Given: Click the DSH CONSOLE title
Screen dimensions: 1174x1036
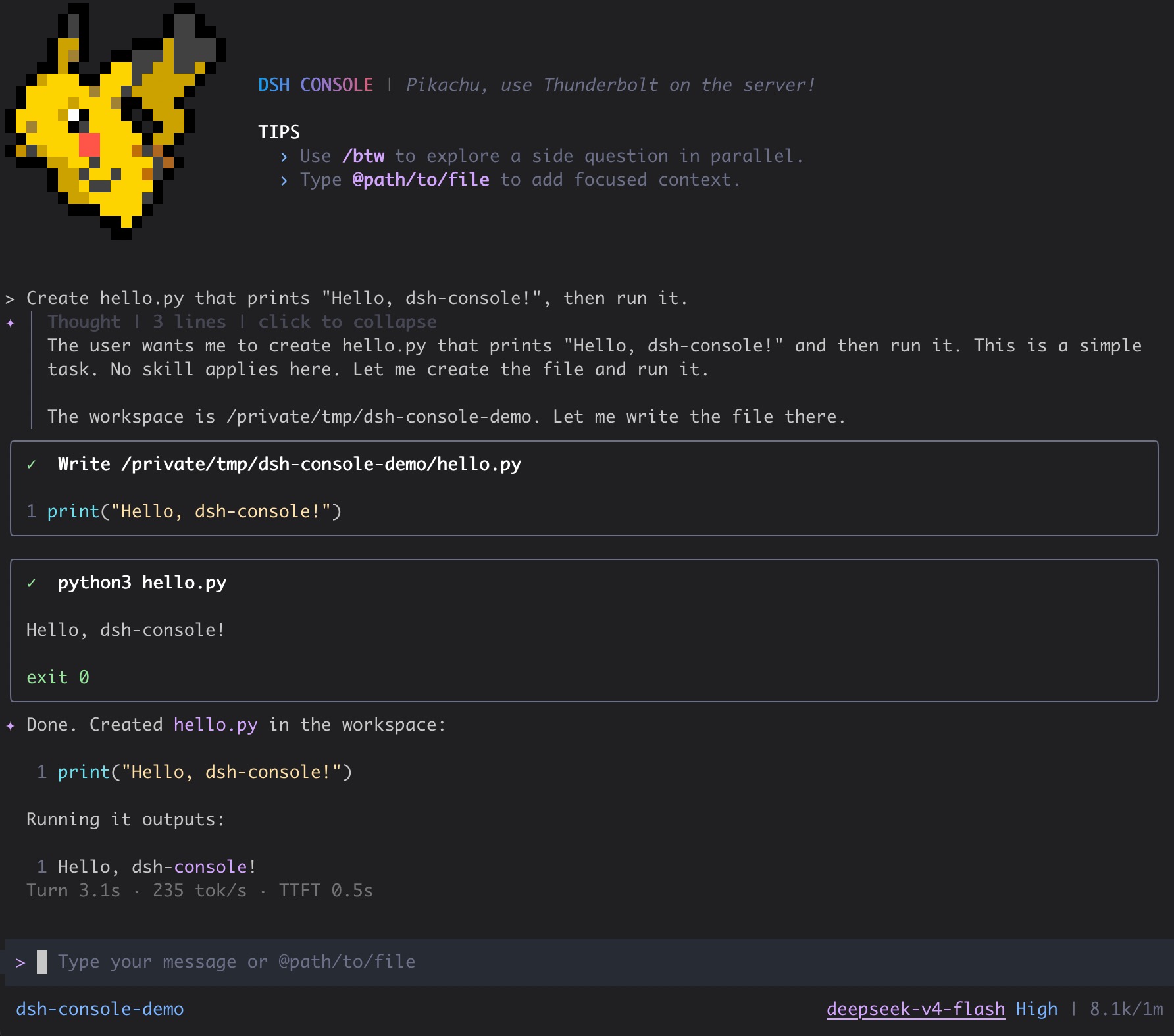Looking at the screenshot, I should pyautogui.click(x=316, y=85).
